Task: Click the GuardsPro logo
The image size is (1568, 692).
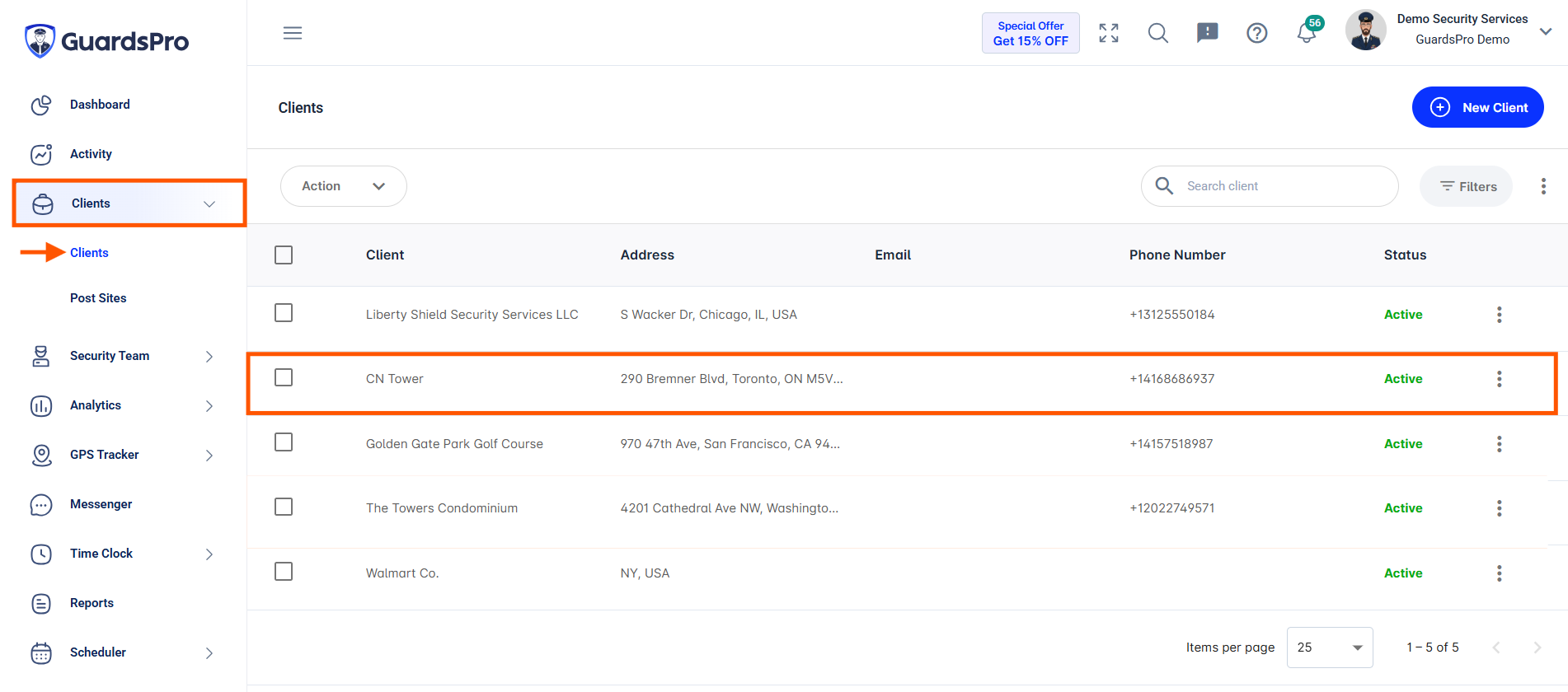Action: coord(107,40)
